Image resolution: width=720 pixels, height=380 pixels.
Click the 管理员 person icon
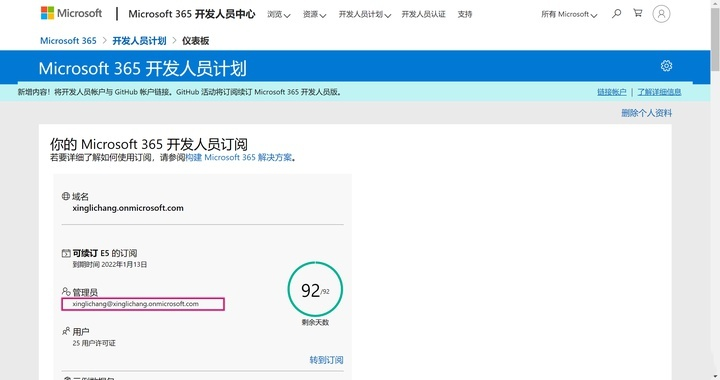(x=66, y=292)
